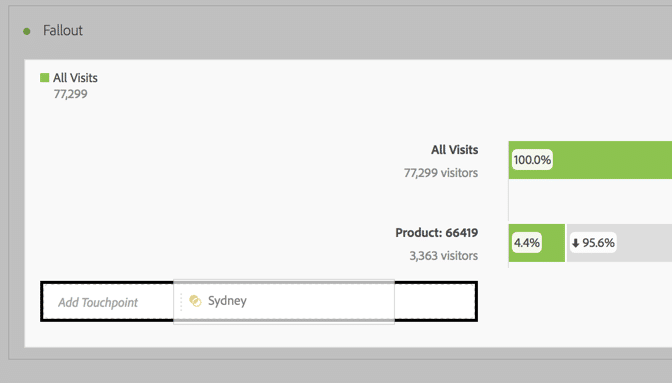The image size is (672, 383).
Task: Click the 4.4% label badge
Action: click(x=527, y=243)
